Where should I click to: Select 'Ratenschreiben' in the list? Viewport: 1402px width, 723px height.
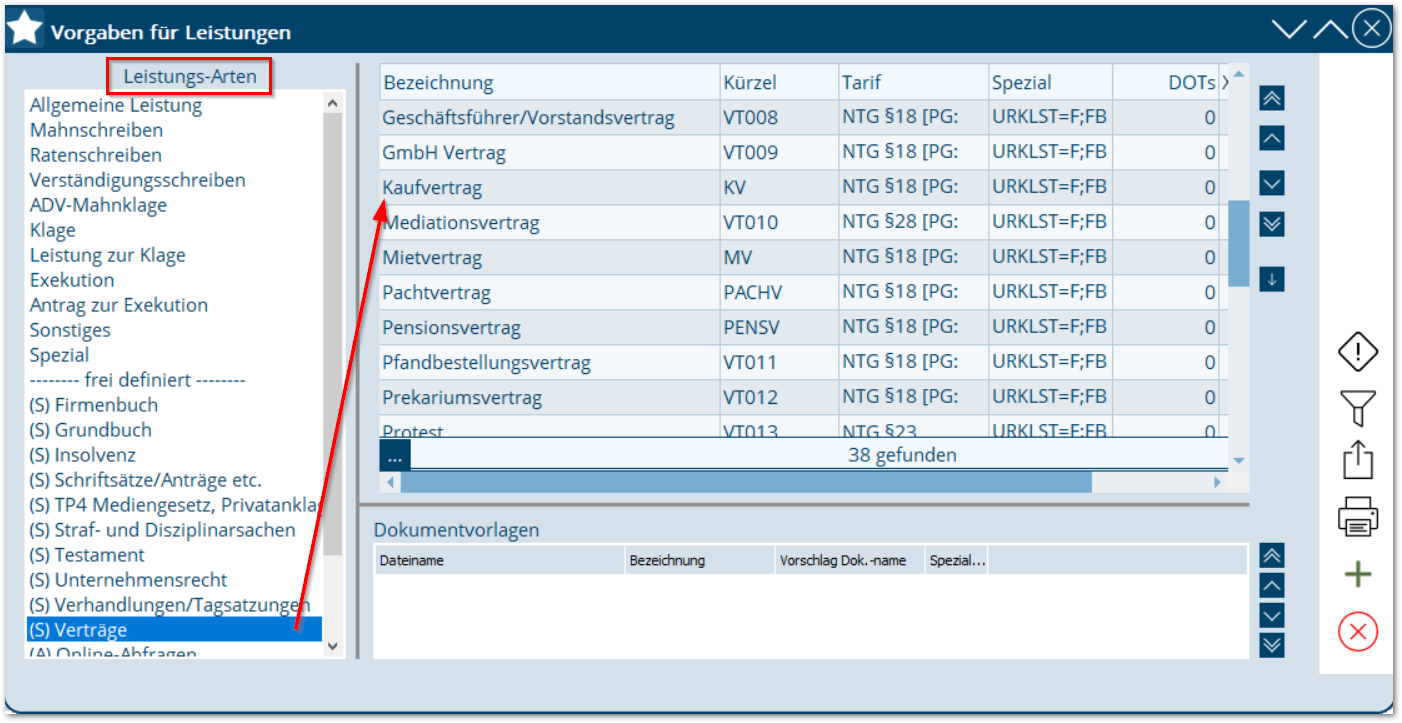point(96,155)
